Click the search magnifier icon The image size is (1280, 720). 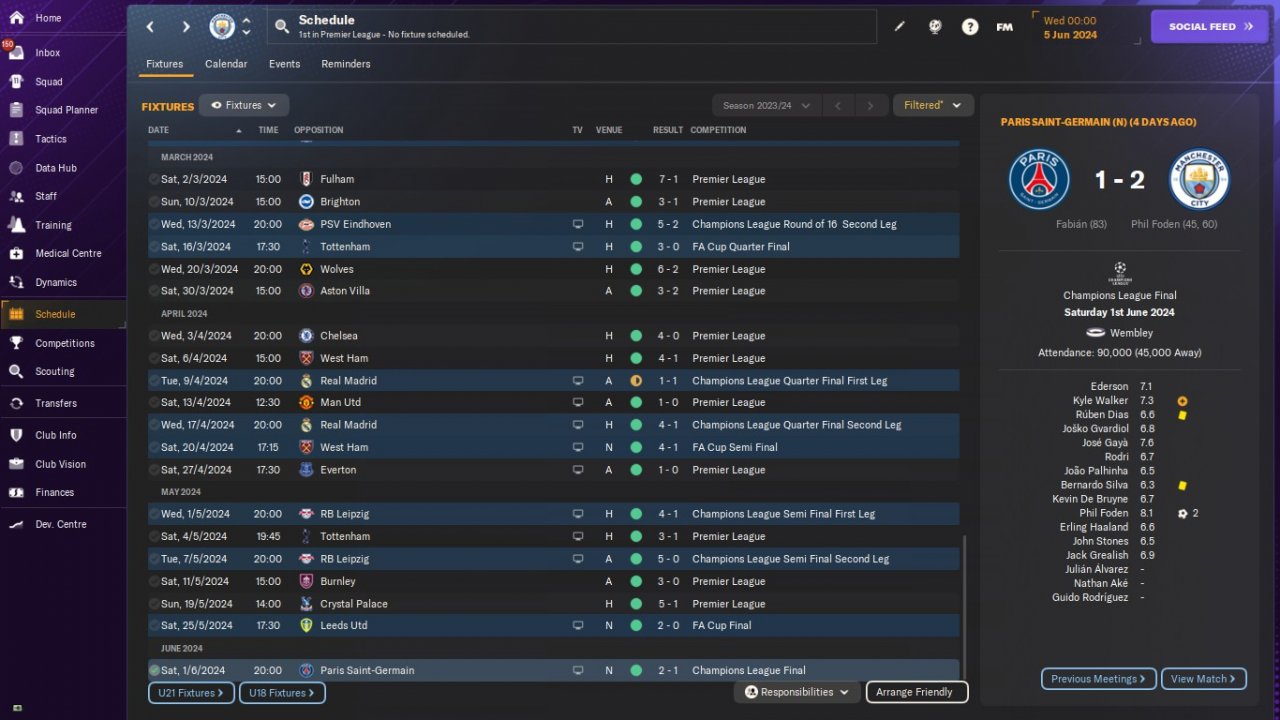tap(282, 27)
